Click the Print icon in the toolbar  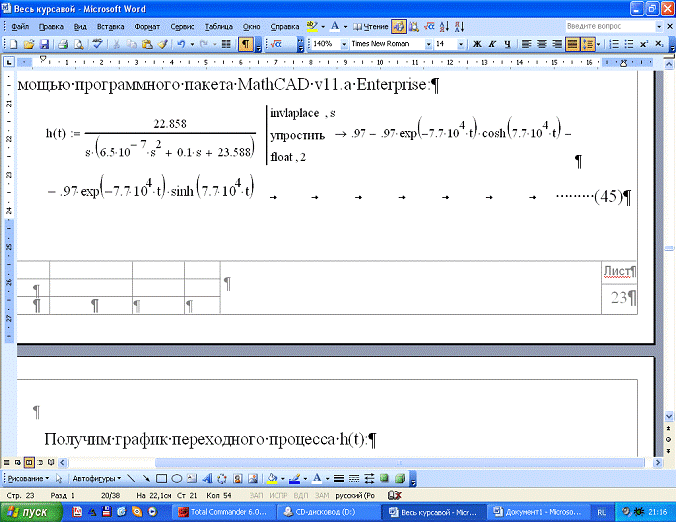(x=63, y=45)
